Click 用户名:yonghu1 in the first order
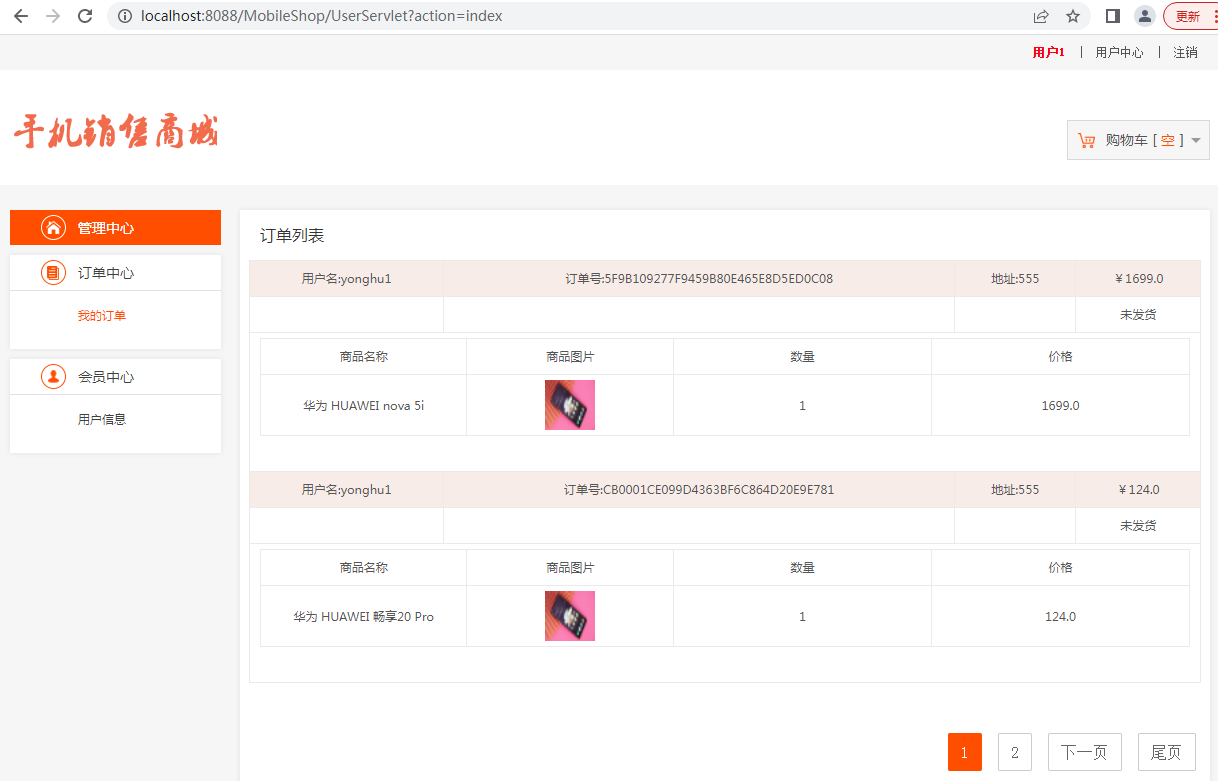1218x781 pixels. (346, 279)
